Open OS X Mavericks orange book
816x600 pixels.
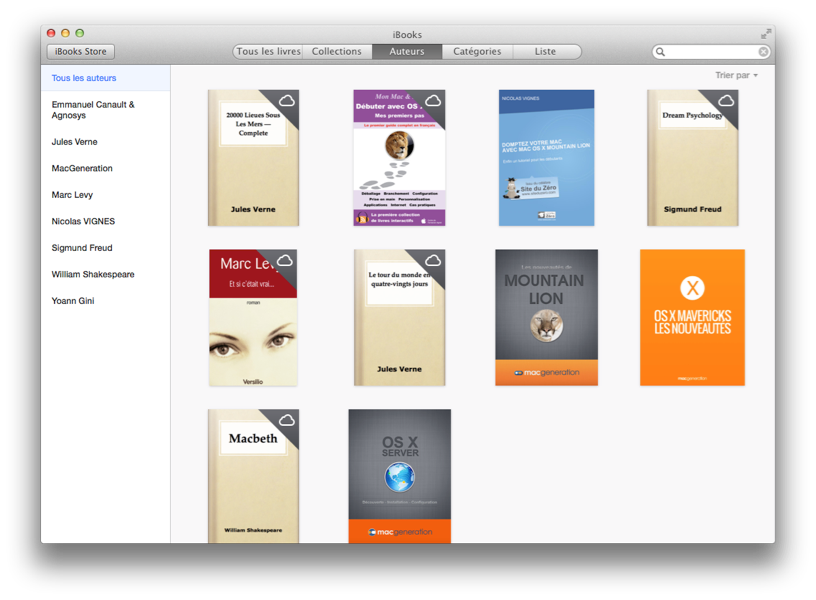click(692, 317)
